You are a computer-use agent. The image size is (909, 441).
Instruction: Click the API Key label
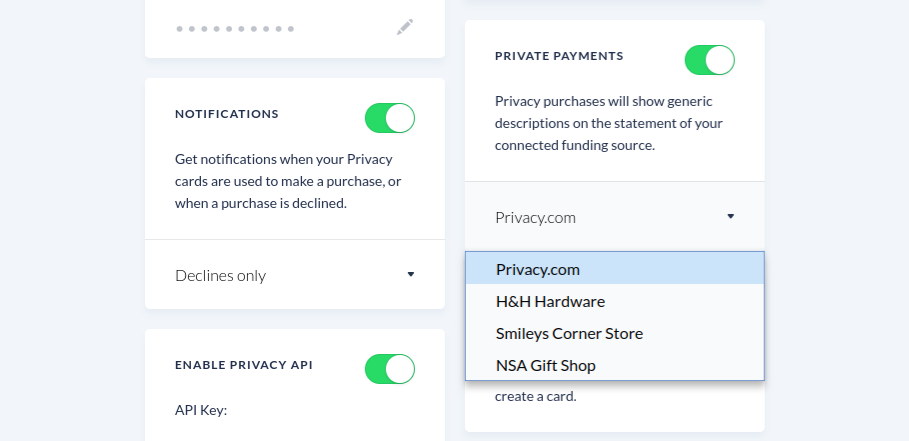(201, 411)
